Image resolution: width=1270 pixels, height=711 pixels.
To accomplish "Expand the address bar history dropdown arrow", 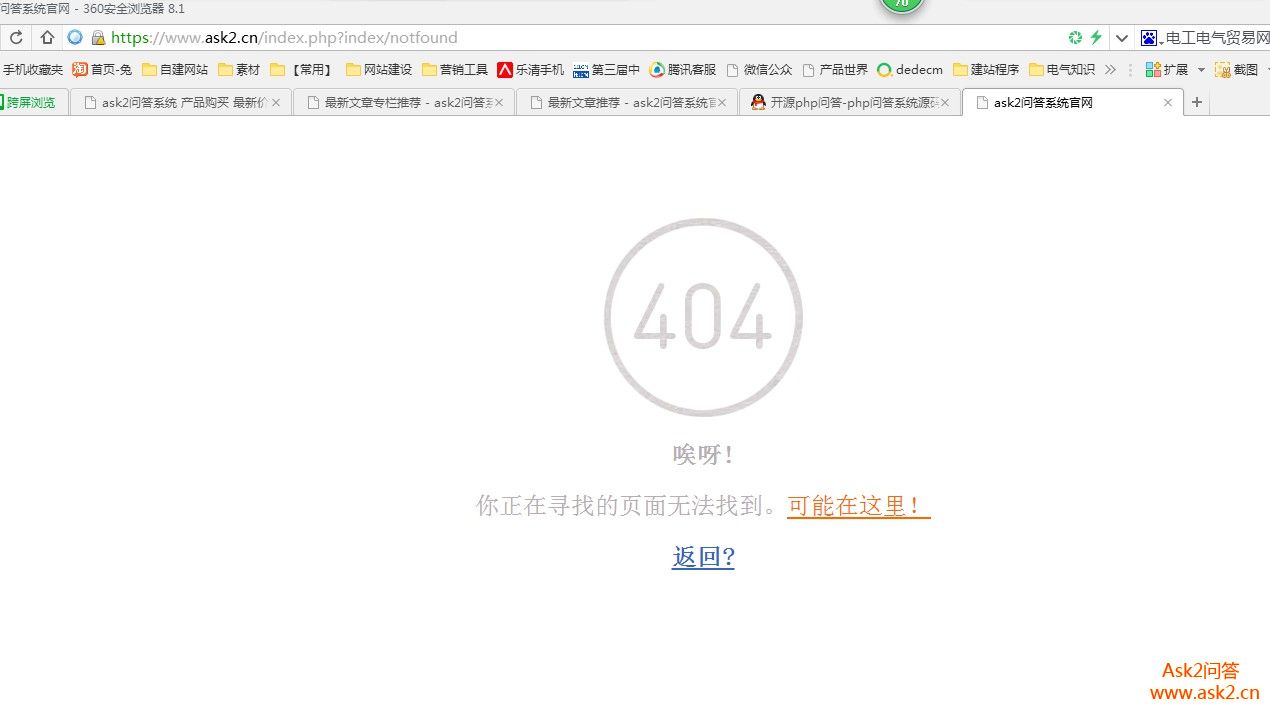I will tap(1122, 38).
